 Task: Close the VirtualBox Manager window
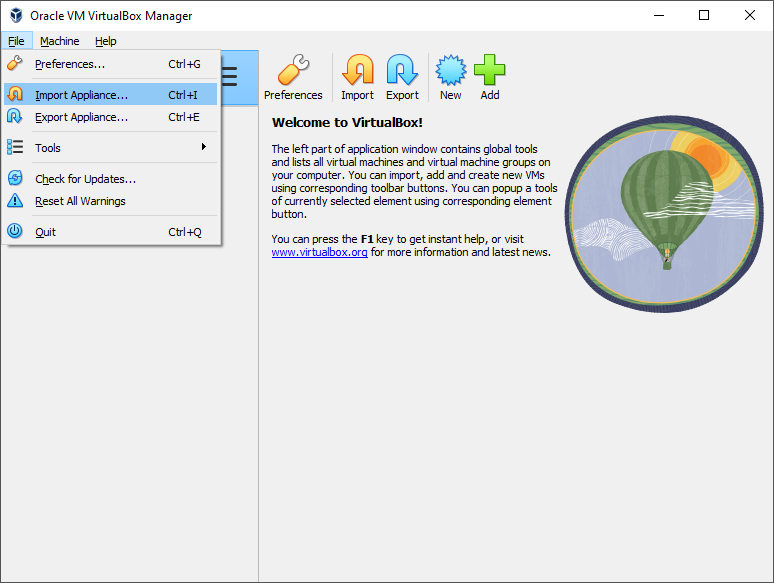point(750,15)
